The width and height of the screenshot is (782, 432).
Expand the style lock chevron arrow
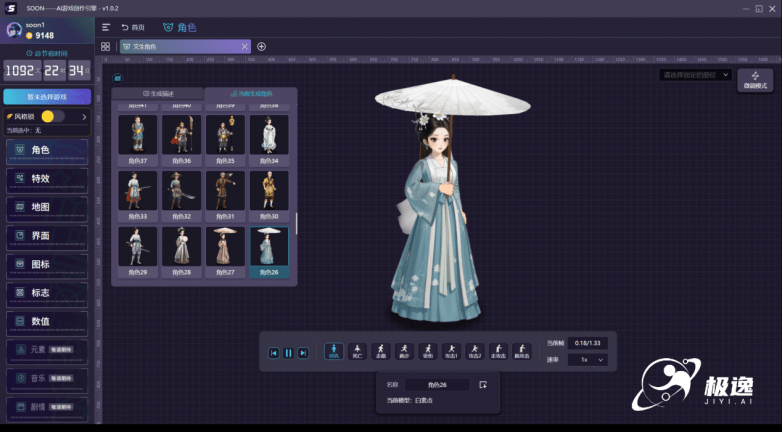coord(84,117)
